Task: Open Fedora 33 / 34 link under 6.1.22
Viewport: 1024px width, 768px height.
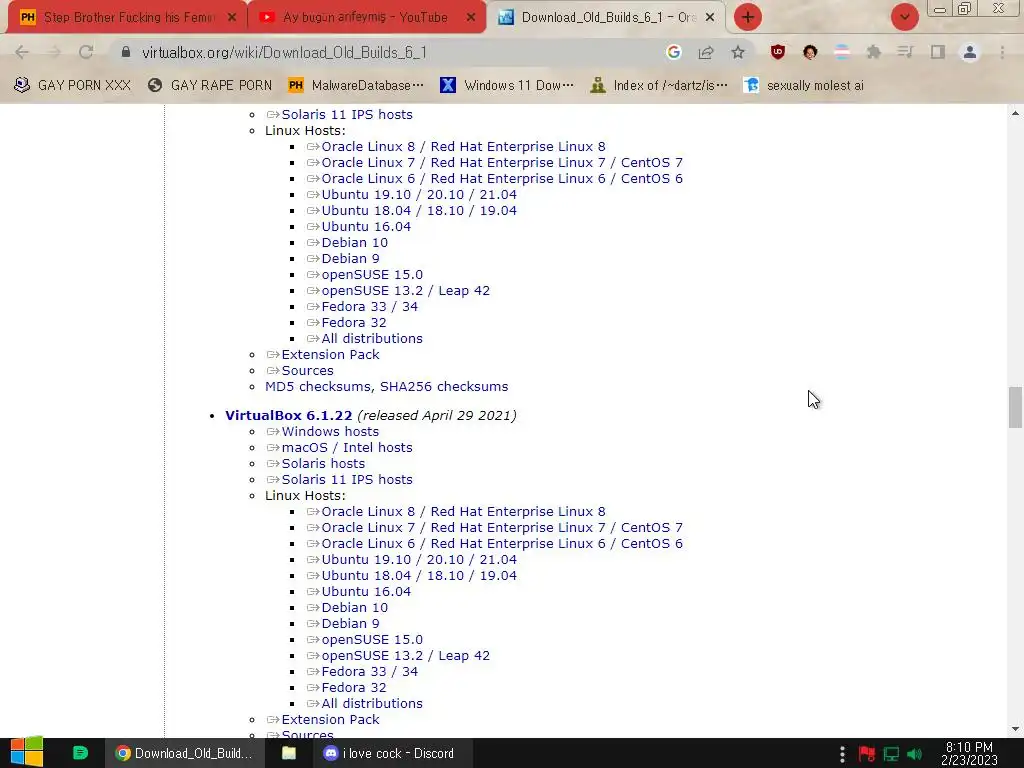Action: click(x=369, y=671)
